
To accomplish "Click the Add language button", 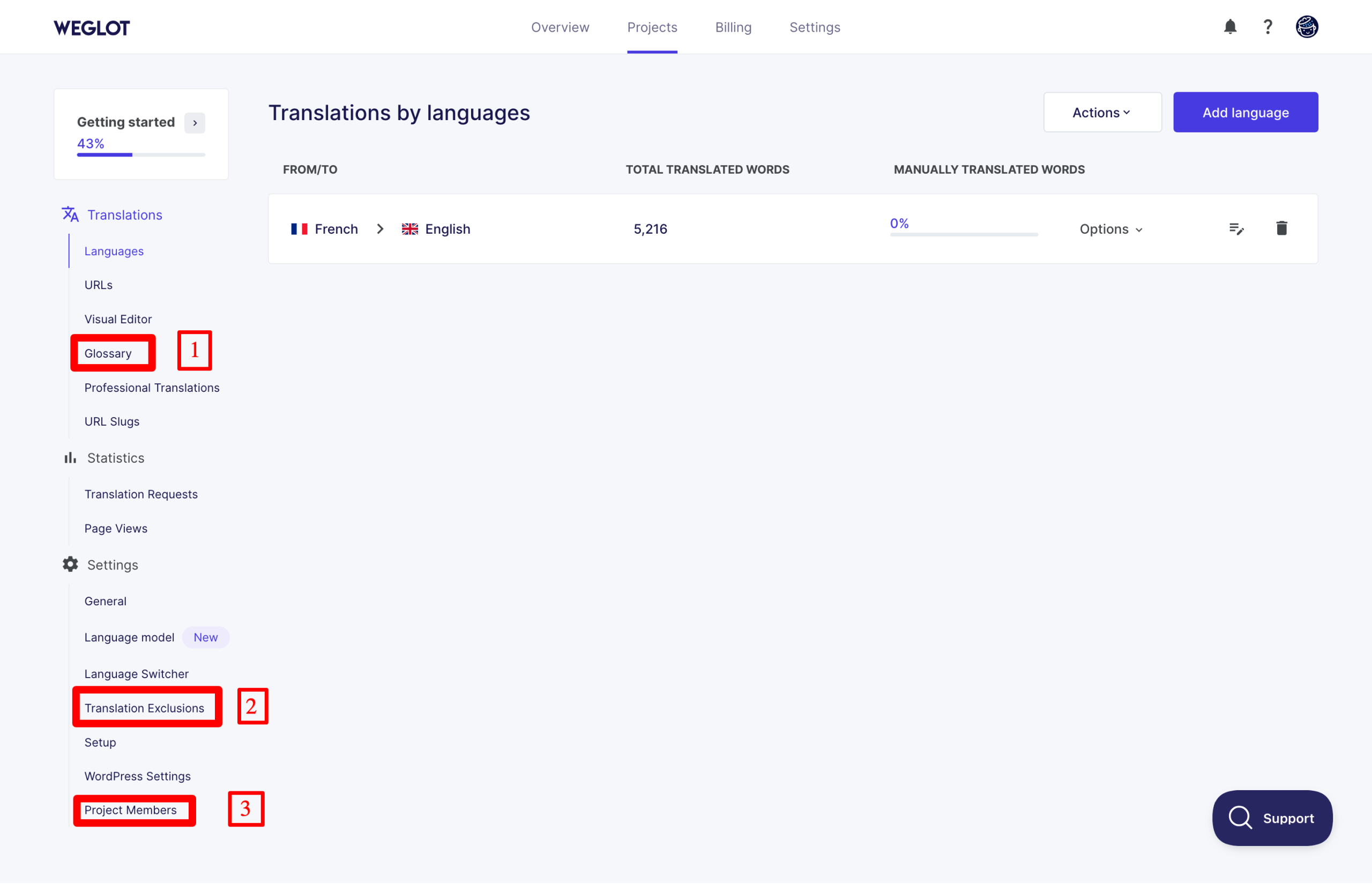I will [1245, 112].
